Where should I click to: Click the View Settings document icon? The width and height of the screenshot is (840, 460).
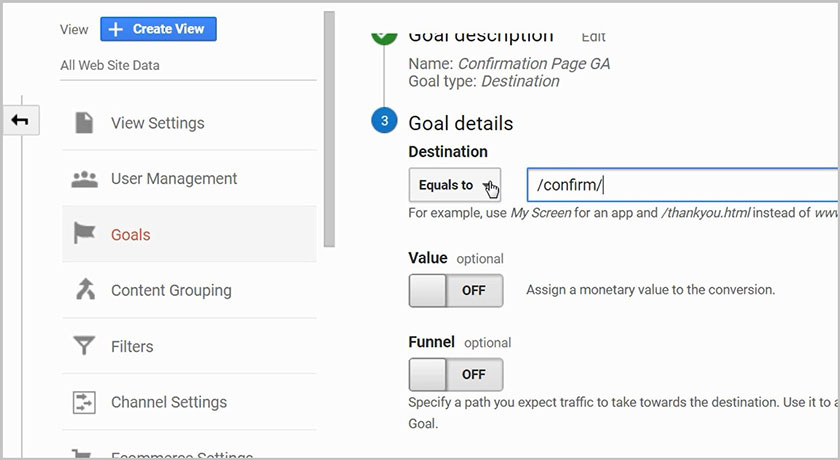(x=84, y=123)
